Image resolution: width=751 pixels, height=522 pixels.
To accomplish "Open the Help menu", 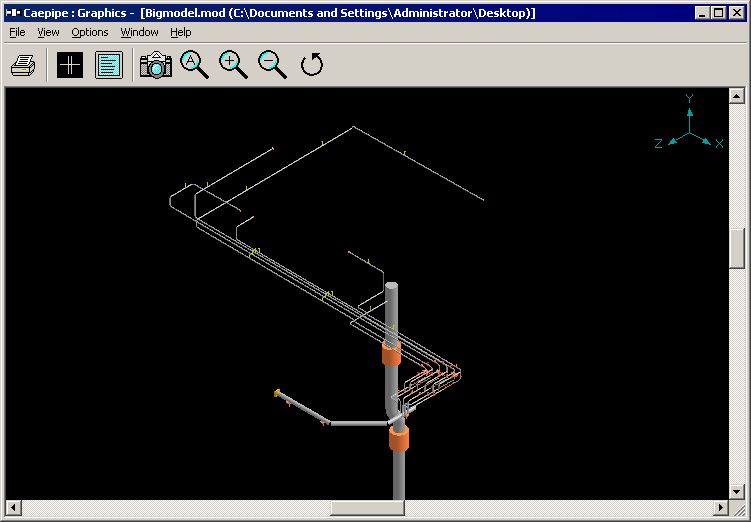I will tap(181, 33).
